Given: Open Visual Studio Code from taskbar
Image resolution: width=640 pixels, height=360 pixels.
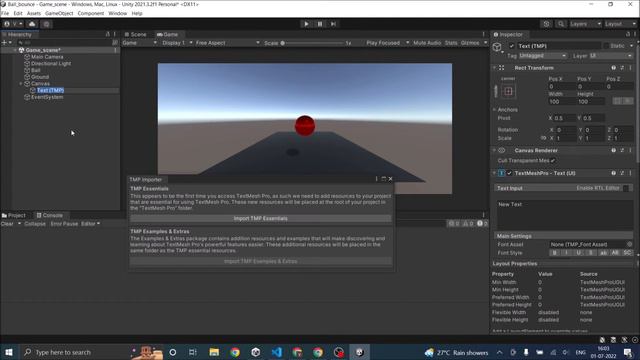Looking at the screenshot, I should (276, 352).
